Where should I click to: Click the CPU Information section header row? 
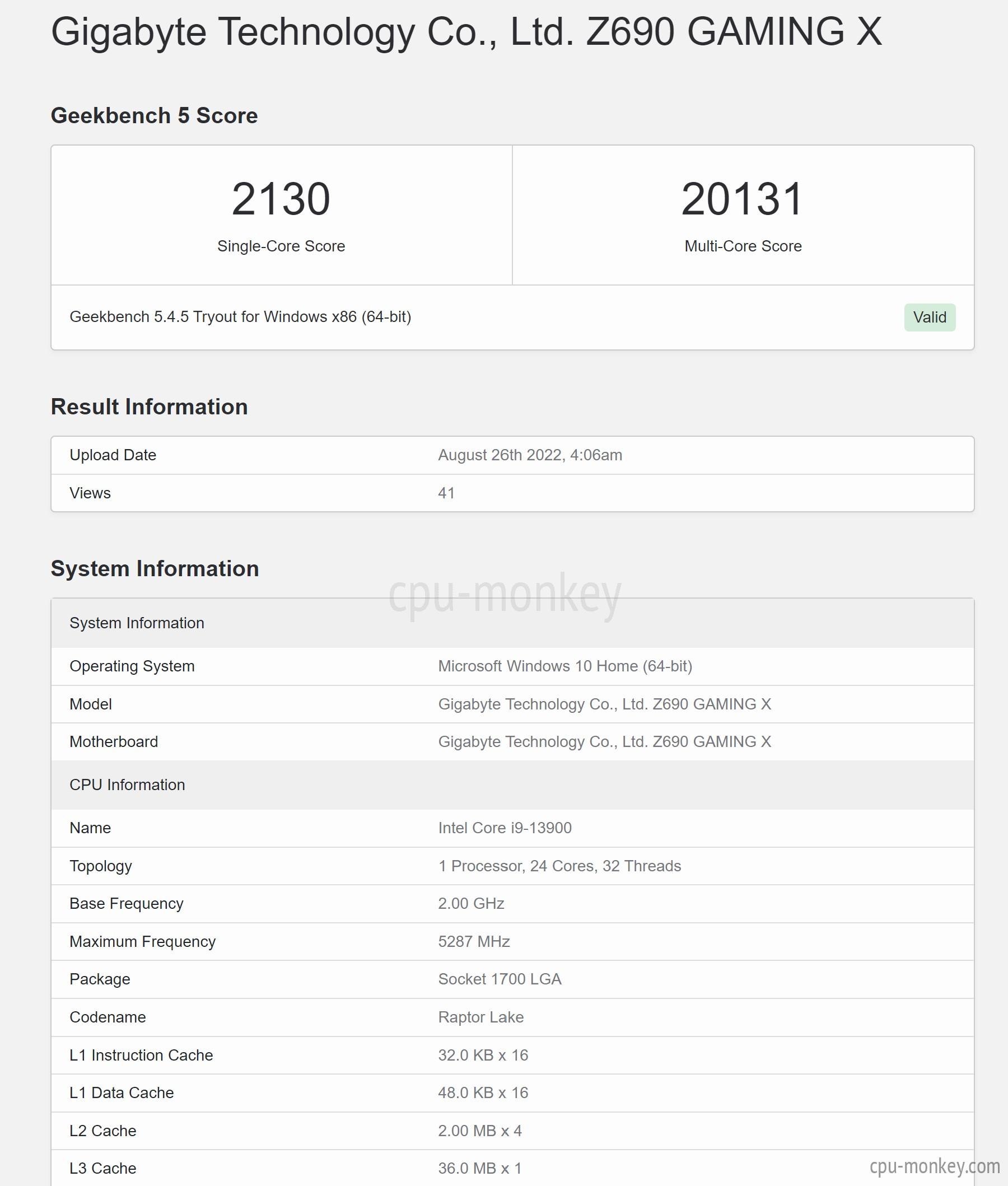pyautogui.click(x=512, y=785)
